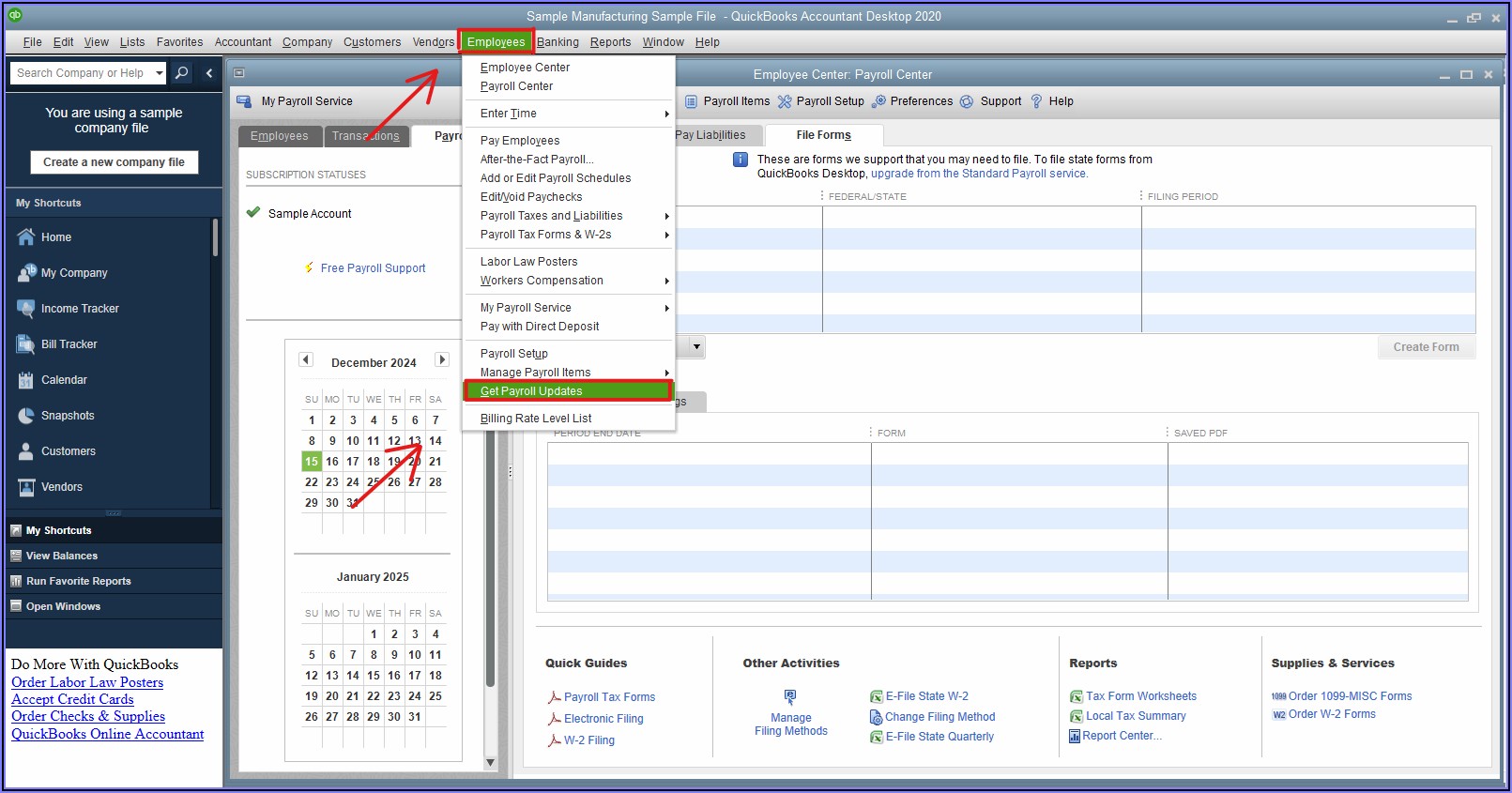This screenshot has height=793, width=1512.
Task: Expand the Enter Time submenu
Action: coord(666,114)
